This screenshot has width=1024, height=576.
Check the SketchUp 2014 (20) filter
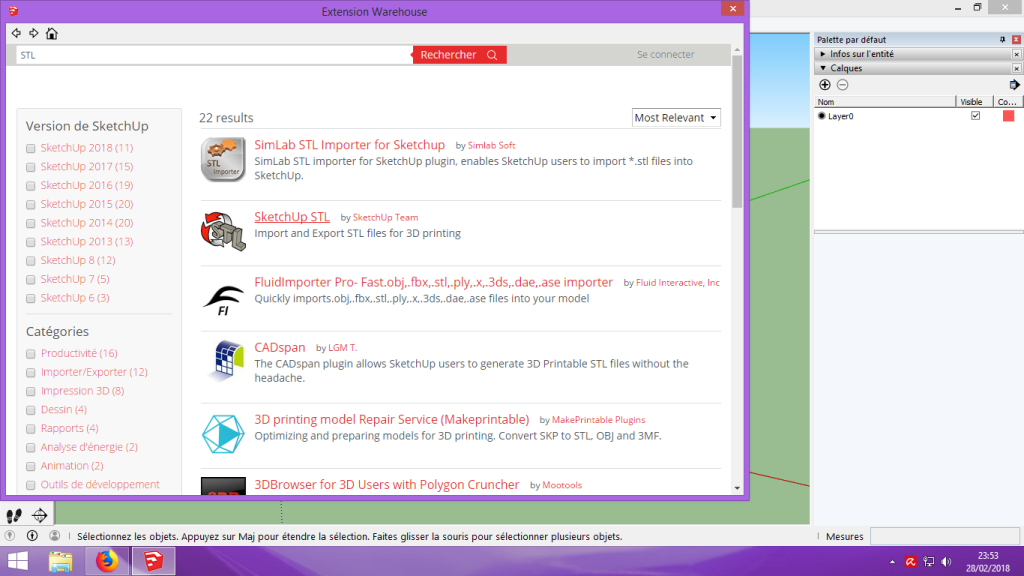coord(31,224)
